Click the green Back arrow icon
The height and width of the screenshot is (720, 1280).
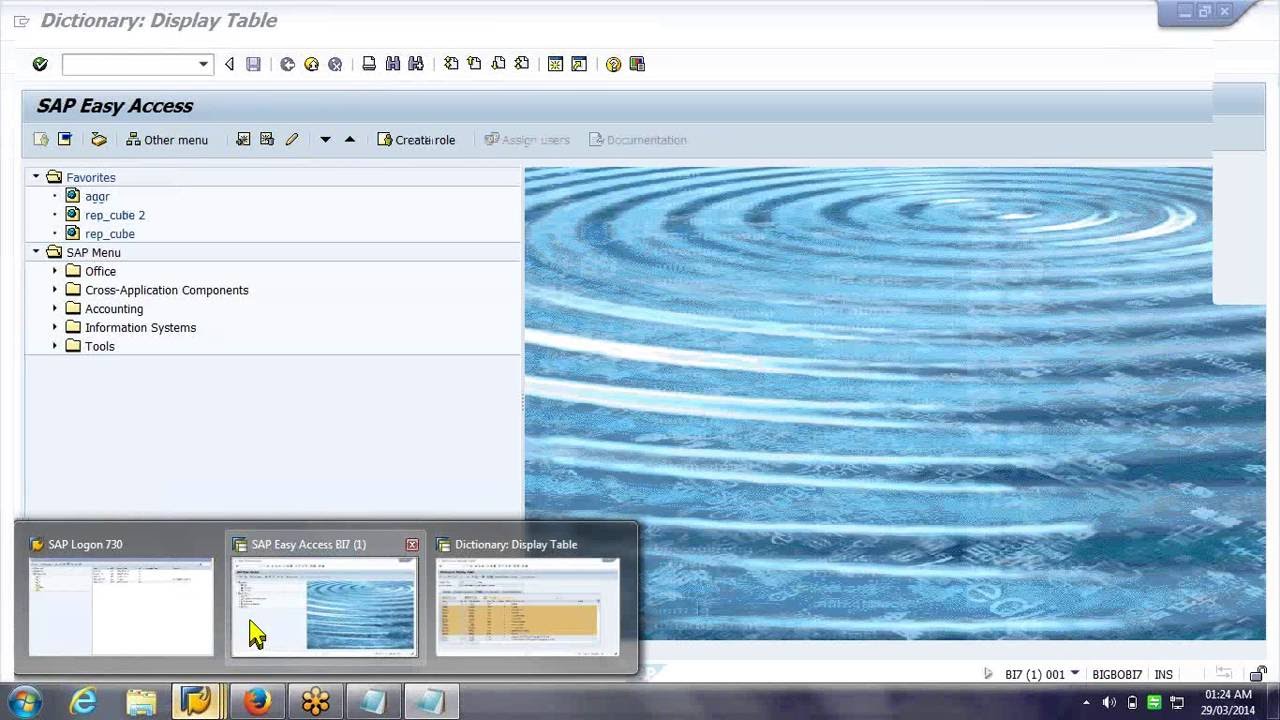click(287, 64)
